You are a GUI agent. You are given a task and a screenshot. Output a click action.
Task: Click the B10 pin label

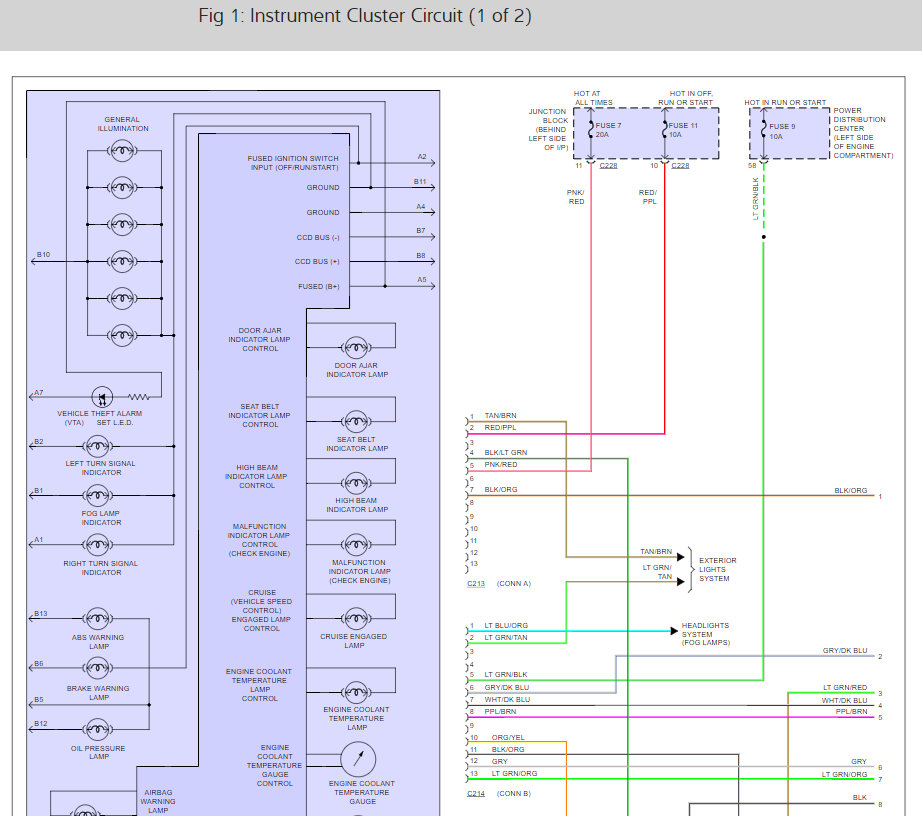[44, 255]
